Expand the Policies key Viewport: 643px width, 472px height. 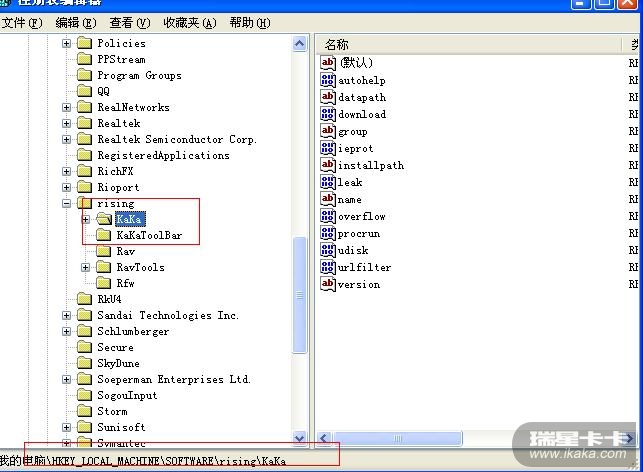click(66, 43)
